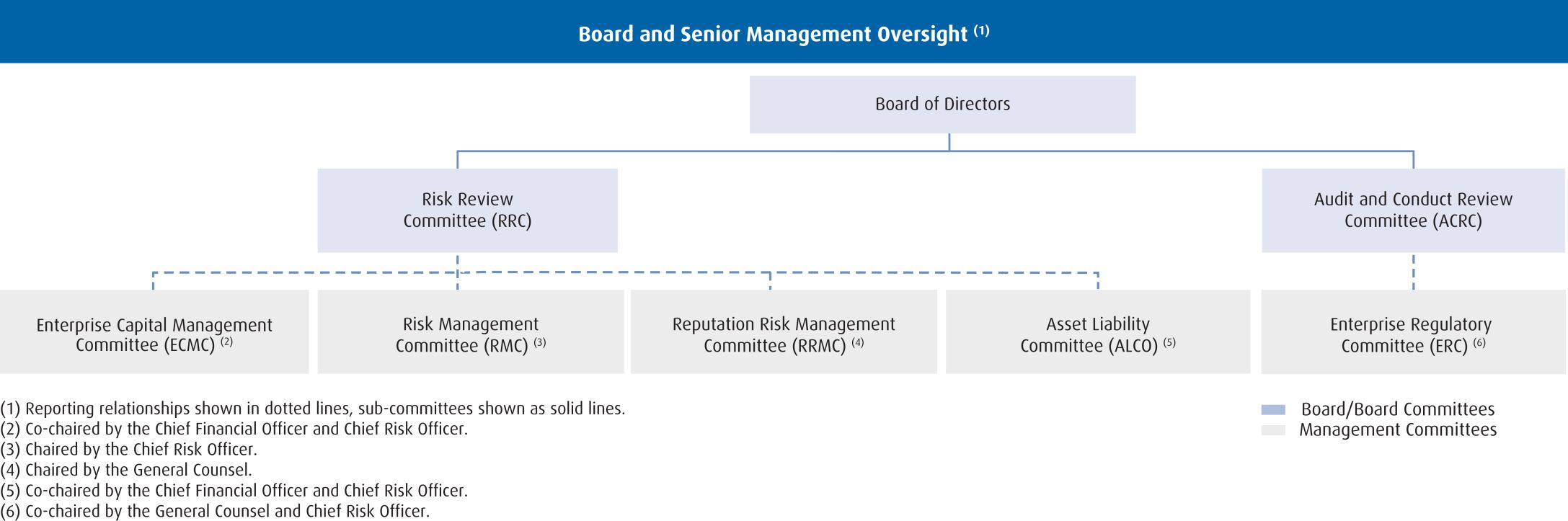
Task: Click the Risk Management Committee (RMC) box
Action: tap(470, 333)
